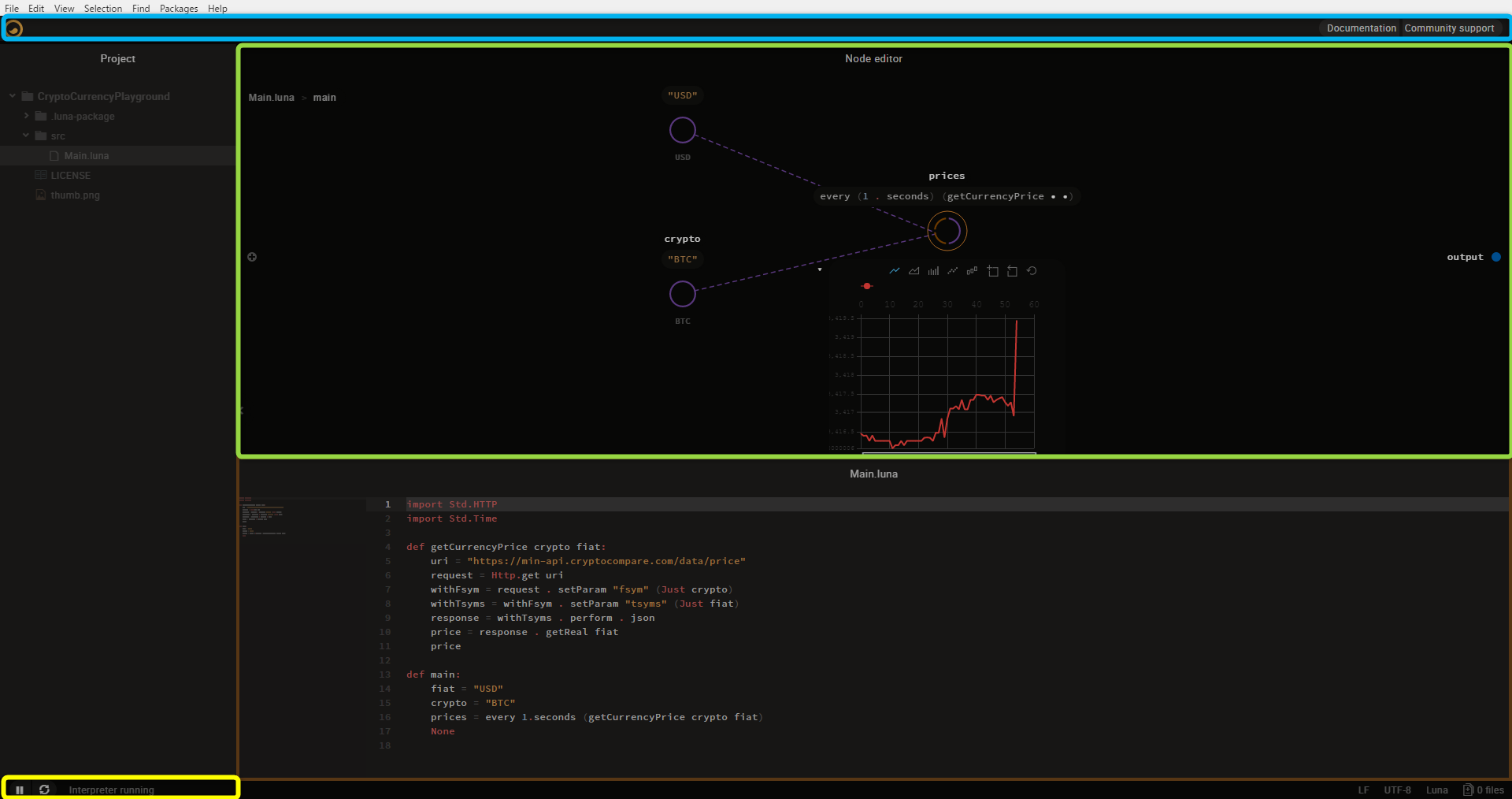This screenshot has height=799, width=1512.
Task: Collapse the CryptoCurrencyPlayground folder
Action: pyautogui.click(x=12, y=96)
